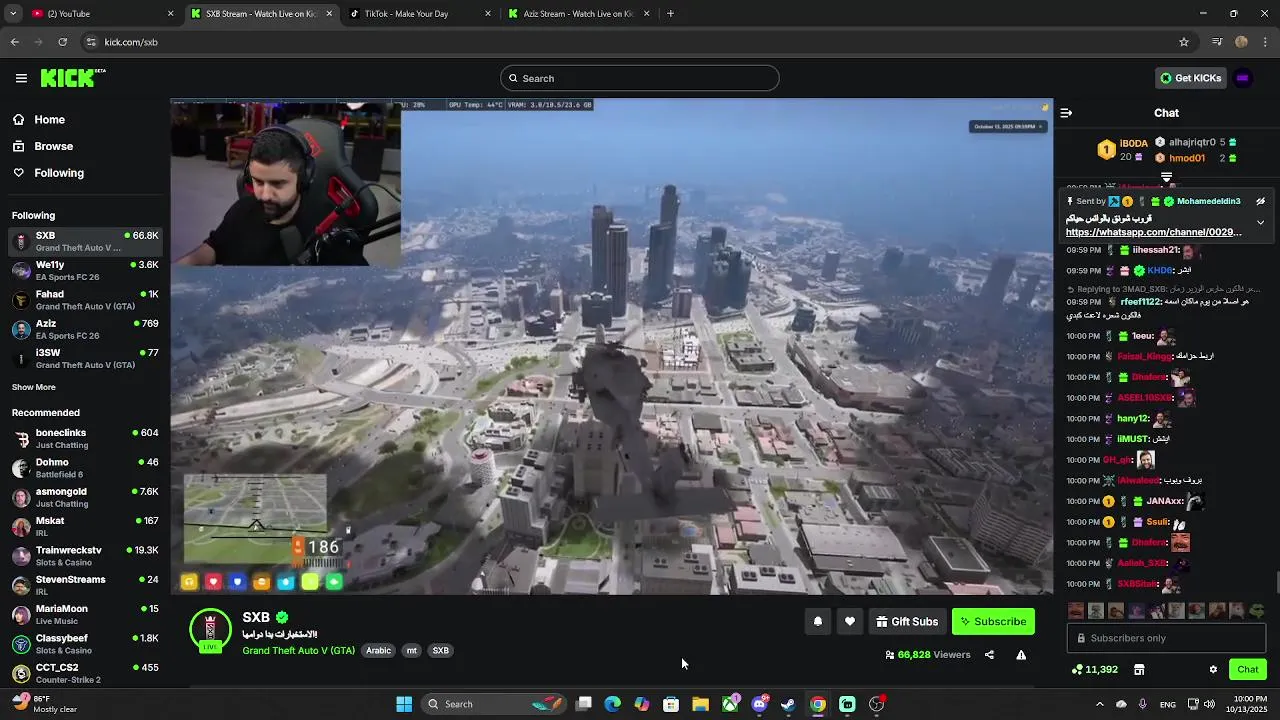Open Discord from taskbar
1280x720 pixels.
759,704
